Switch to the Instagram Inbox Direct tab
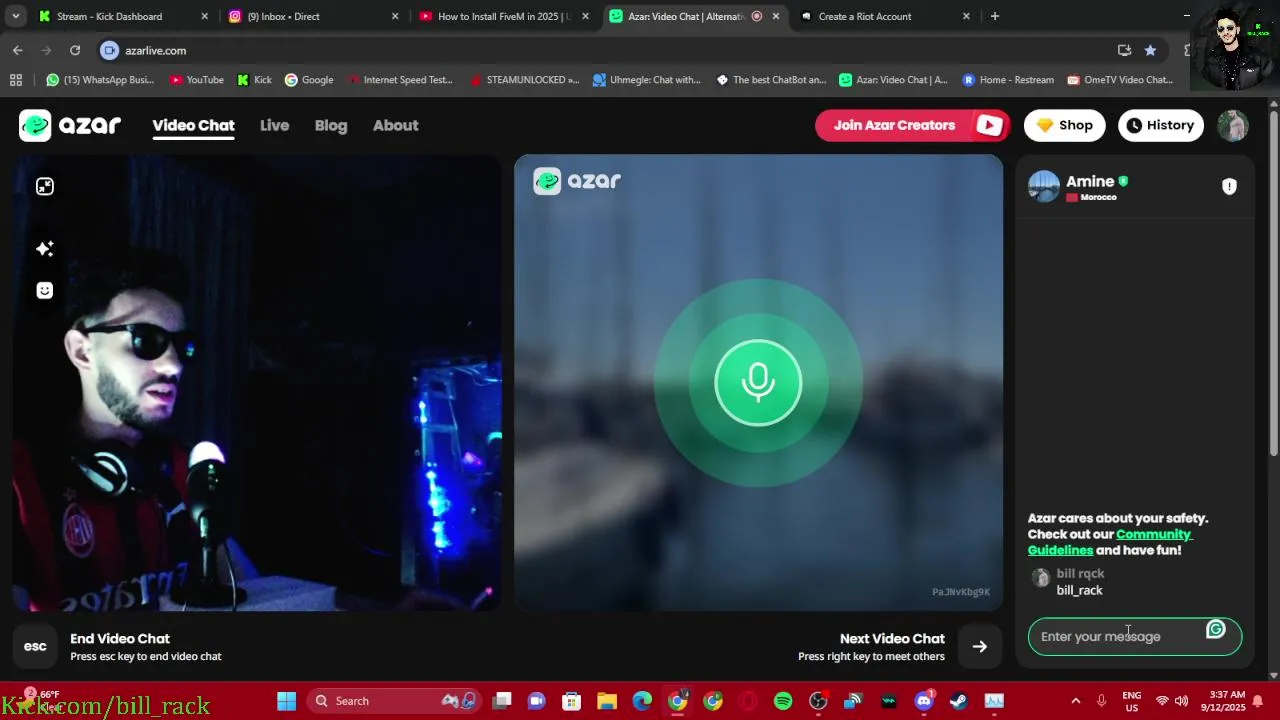Screen dimensions: 1280x720 click(312, 16)
